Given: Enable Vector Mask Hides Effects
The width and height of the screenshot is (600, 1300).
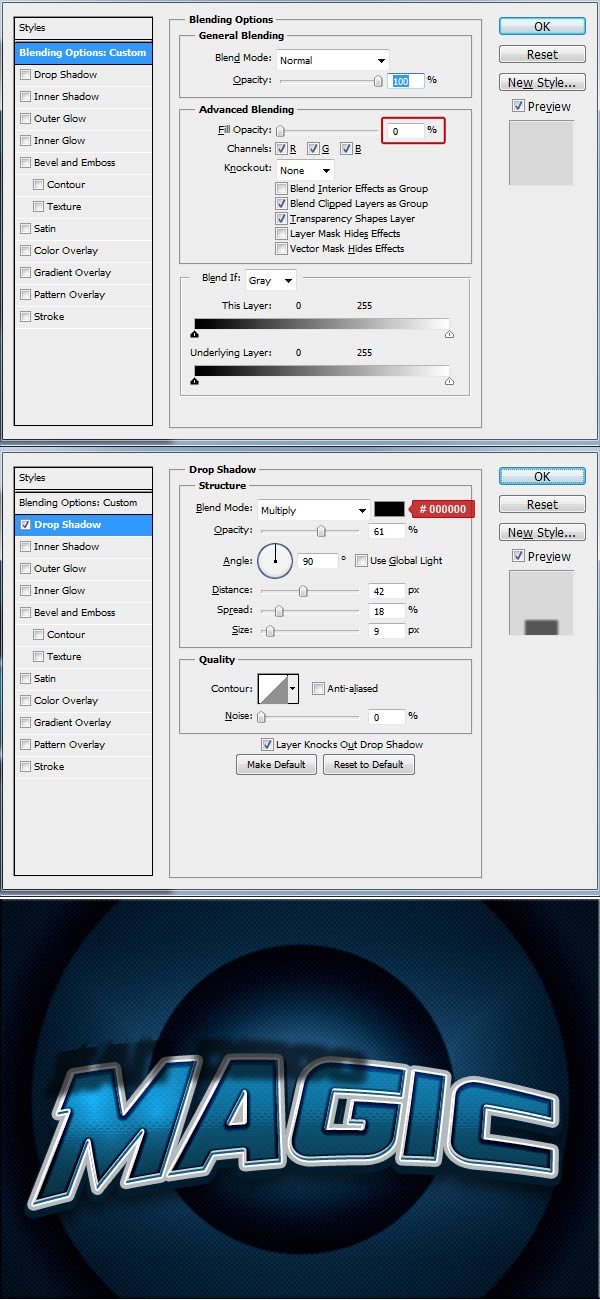Looking at the screenshot, I should click(282, 249).
